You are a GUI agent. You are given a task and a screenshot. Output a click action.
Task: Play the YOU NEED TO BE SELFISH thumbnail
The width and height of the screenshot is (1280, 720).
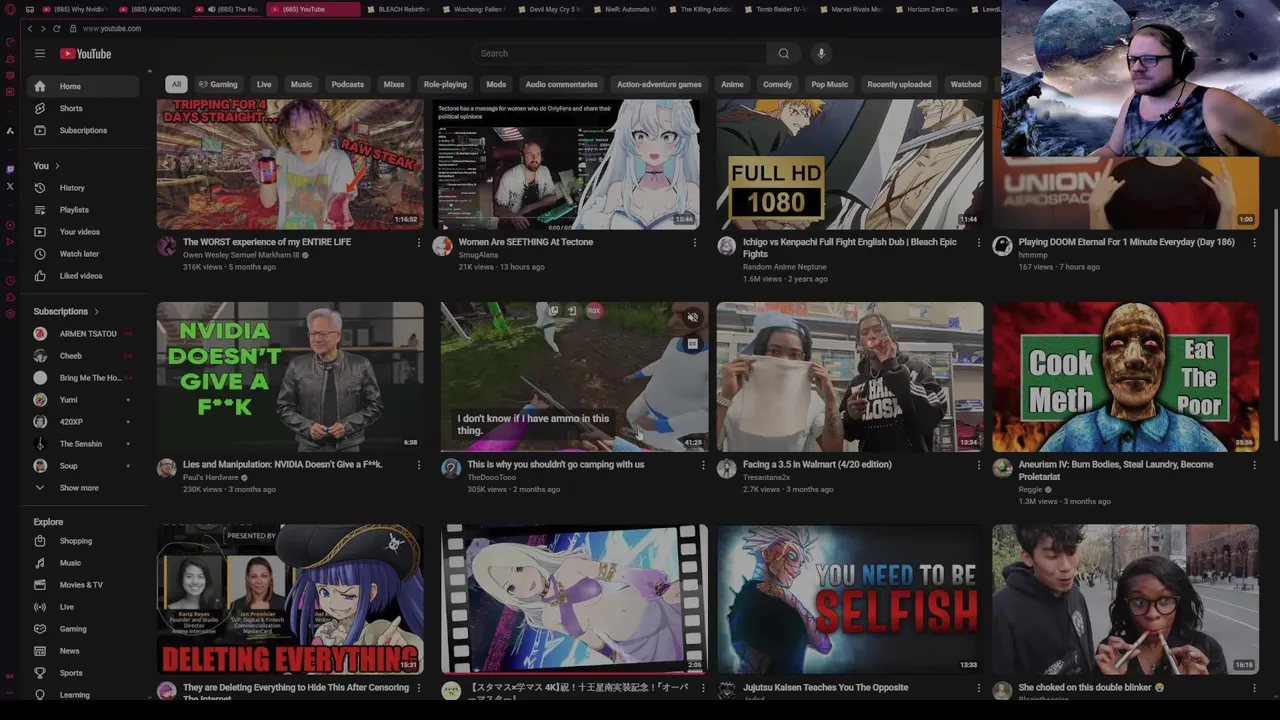[x=850, y=599]
